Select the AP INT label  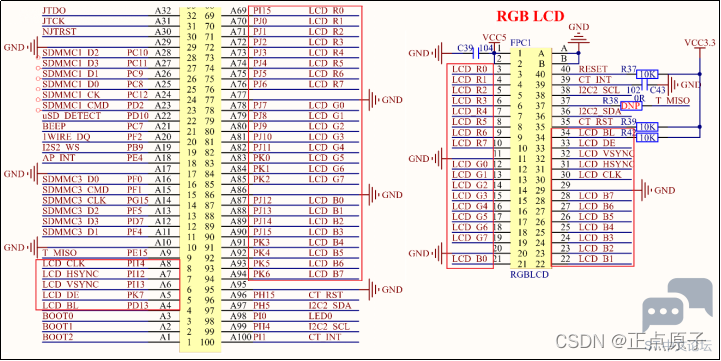click(x=58, y=158)
